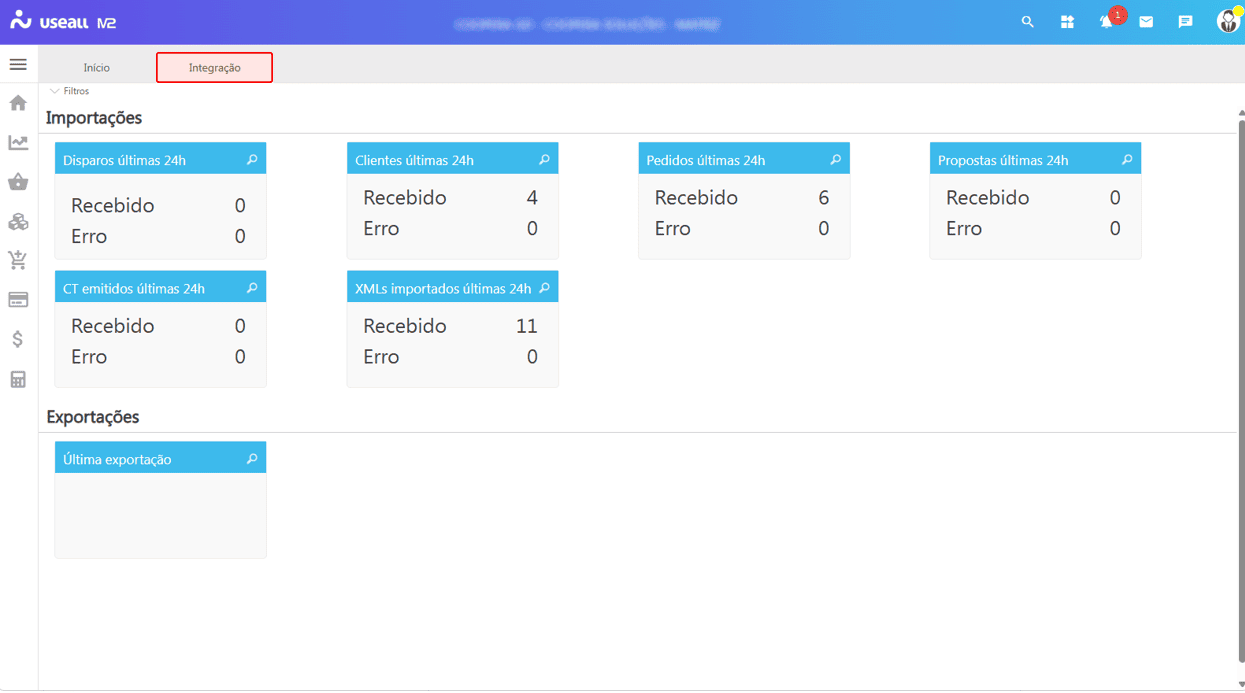The image size is (1245, 693).
Task: Switch to the Início tab
Action: tap(97, 68)
